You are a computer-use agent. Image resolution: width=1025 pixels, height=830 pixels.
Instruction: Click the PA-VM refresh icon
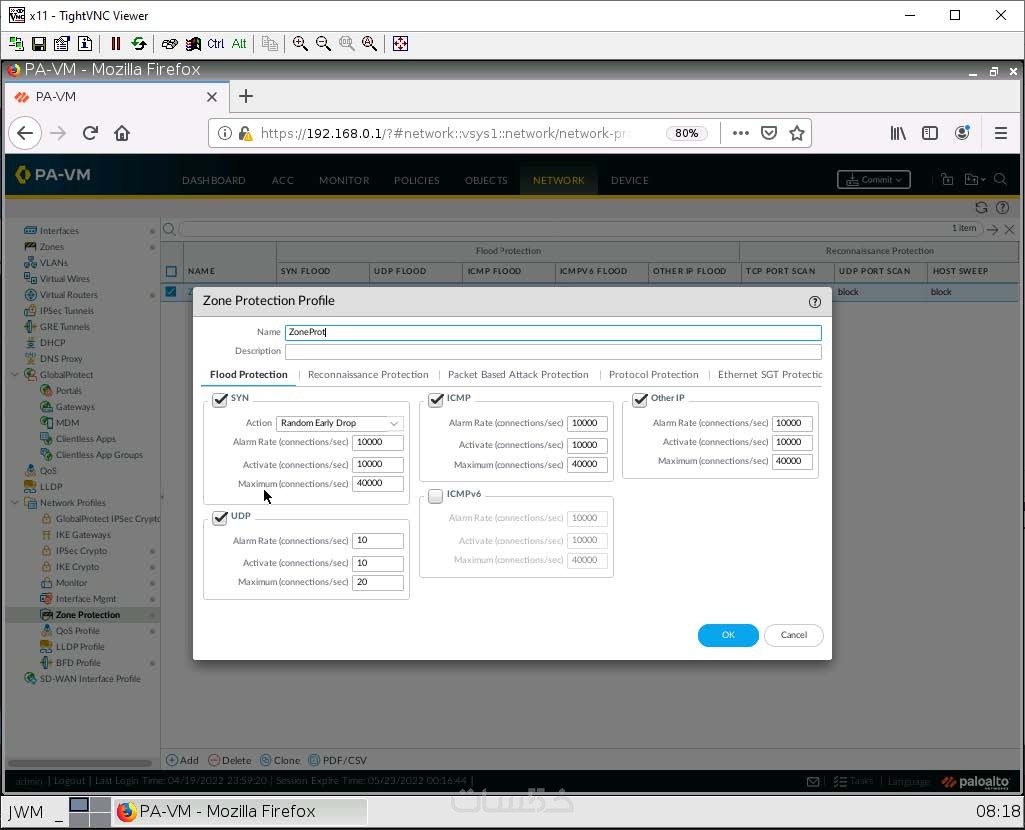point(981,208)
